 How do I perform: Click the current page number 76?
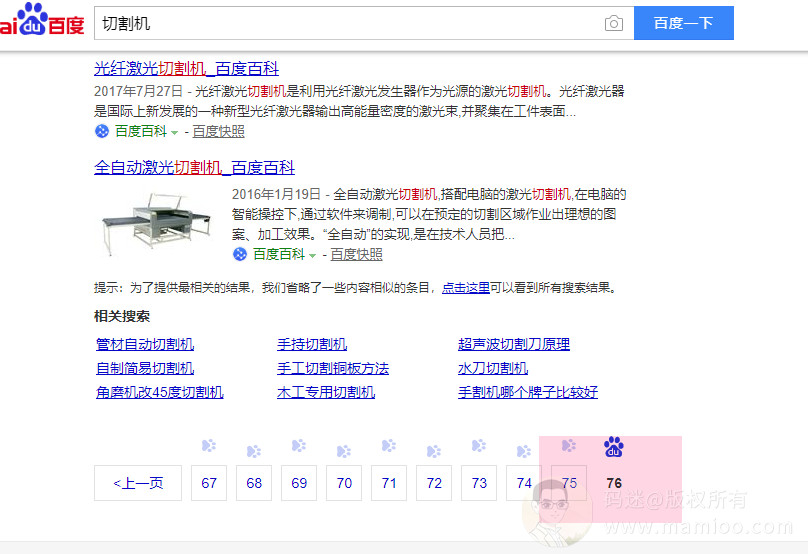(x=614, y=483)
